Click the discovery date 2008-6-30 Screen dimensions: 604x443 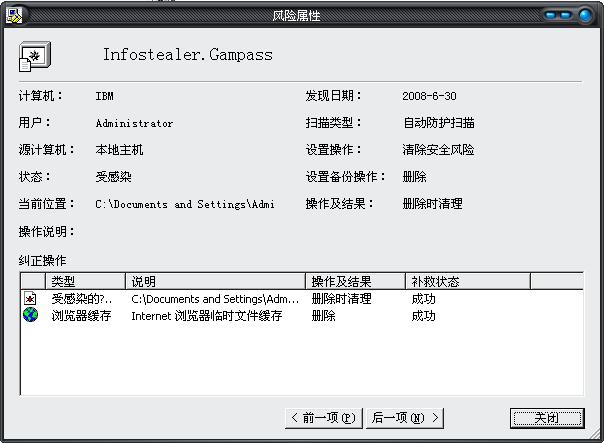(x=429, y=96)
